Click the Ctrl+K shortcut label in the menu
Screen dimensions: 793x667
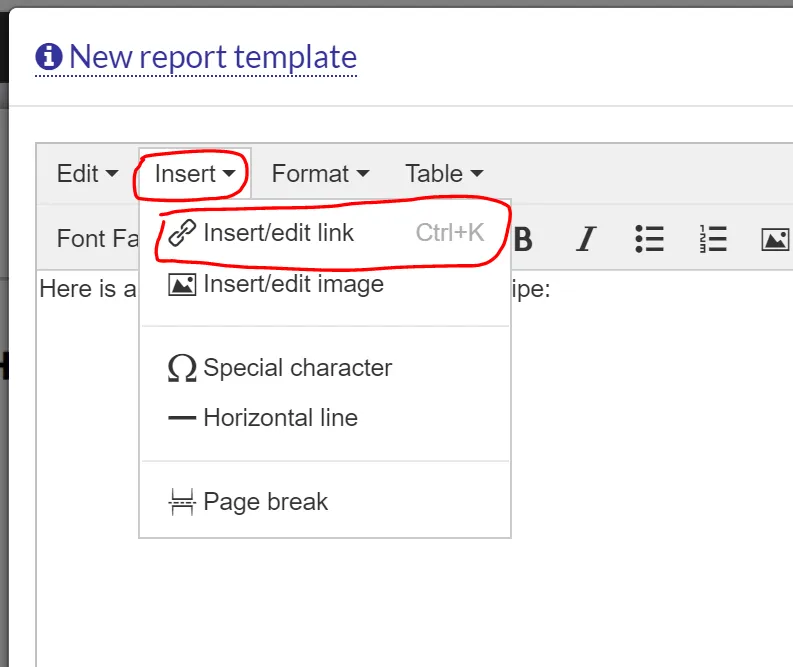click(x=450, y=233)
